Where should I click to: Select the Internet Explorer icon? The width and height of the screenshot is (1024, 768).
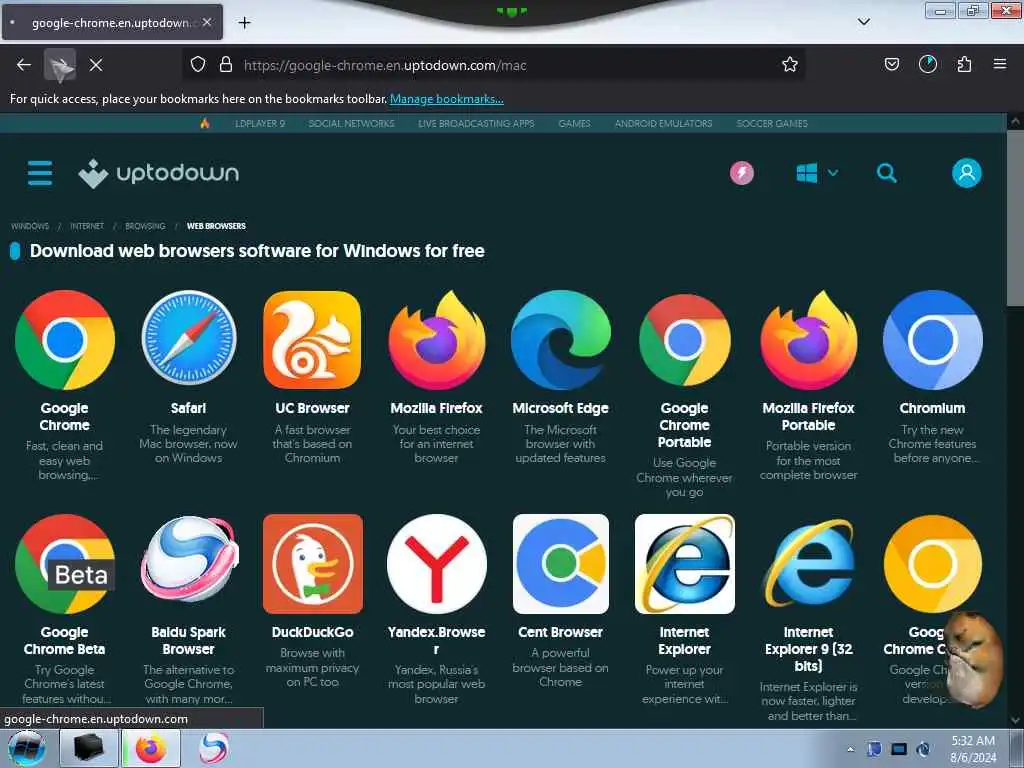(684, 564)
